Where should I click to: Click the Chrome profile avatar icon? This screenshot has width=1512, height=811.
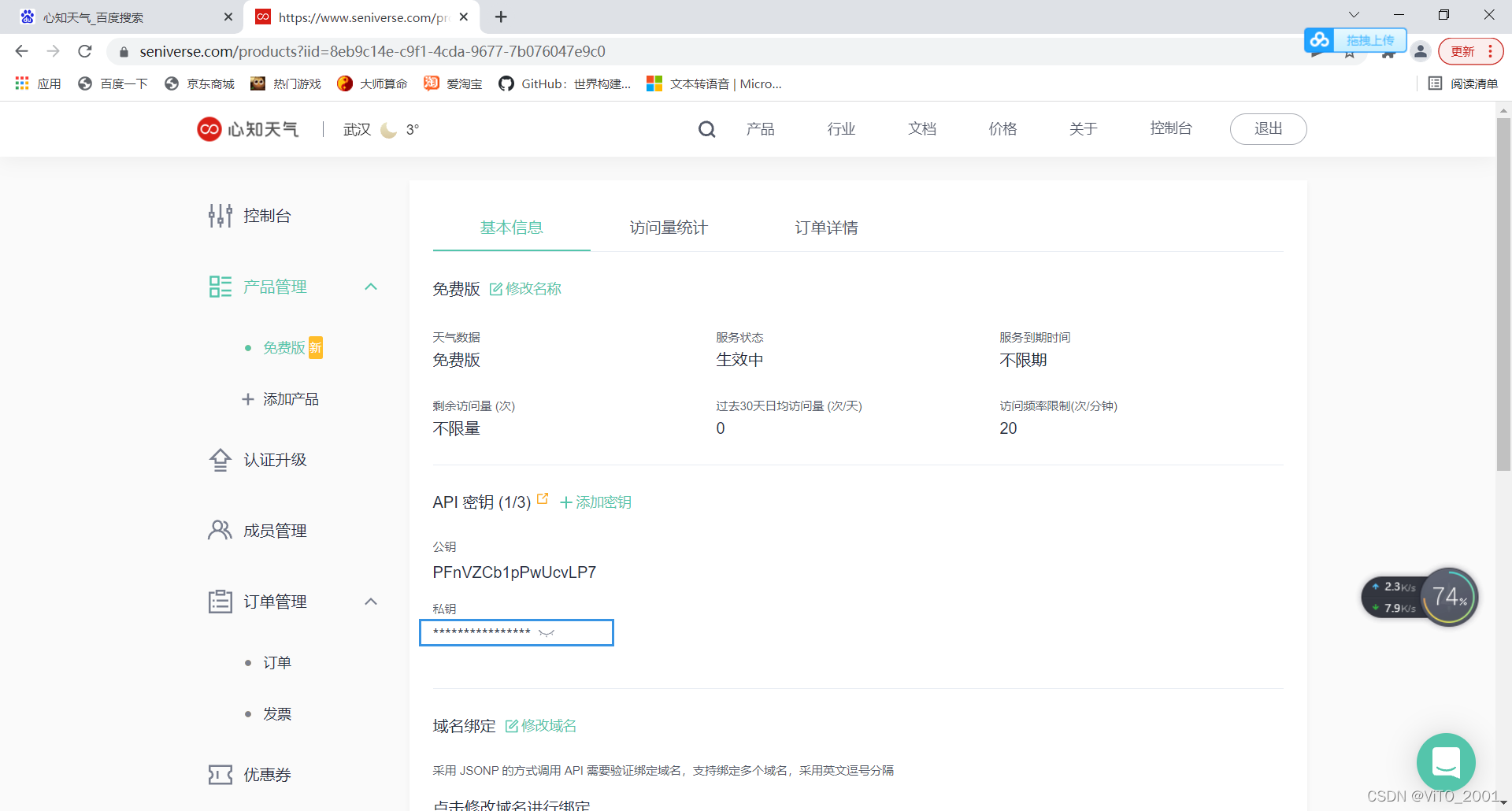[x=1421, y=51]
